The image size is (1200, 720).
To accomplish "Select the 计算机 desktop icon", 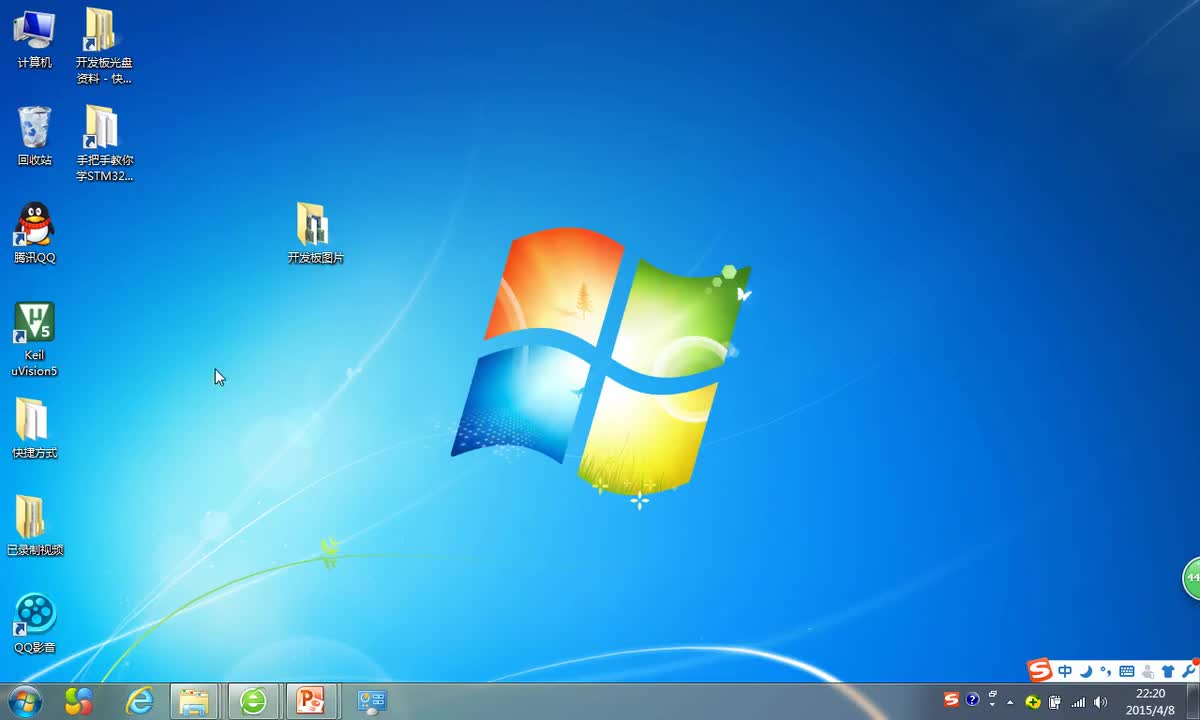I will pos(34,39).
